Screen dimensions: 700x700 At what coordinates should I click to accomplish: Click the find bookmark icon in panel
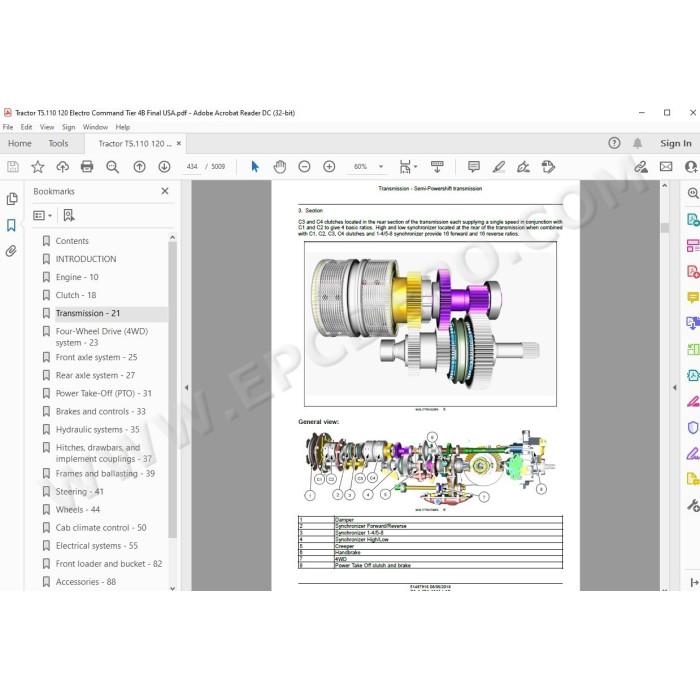69,216
